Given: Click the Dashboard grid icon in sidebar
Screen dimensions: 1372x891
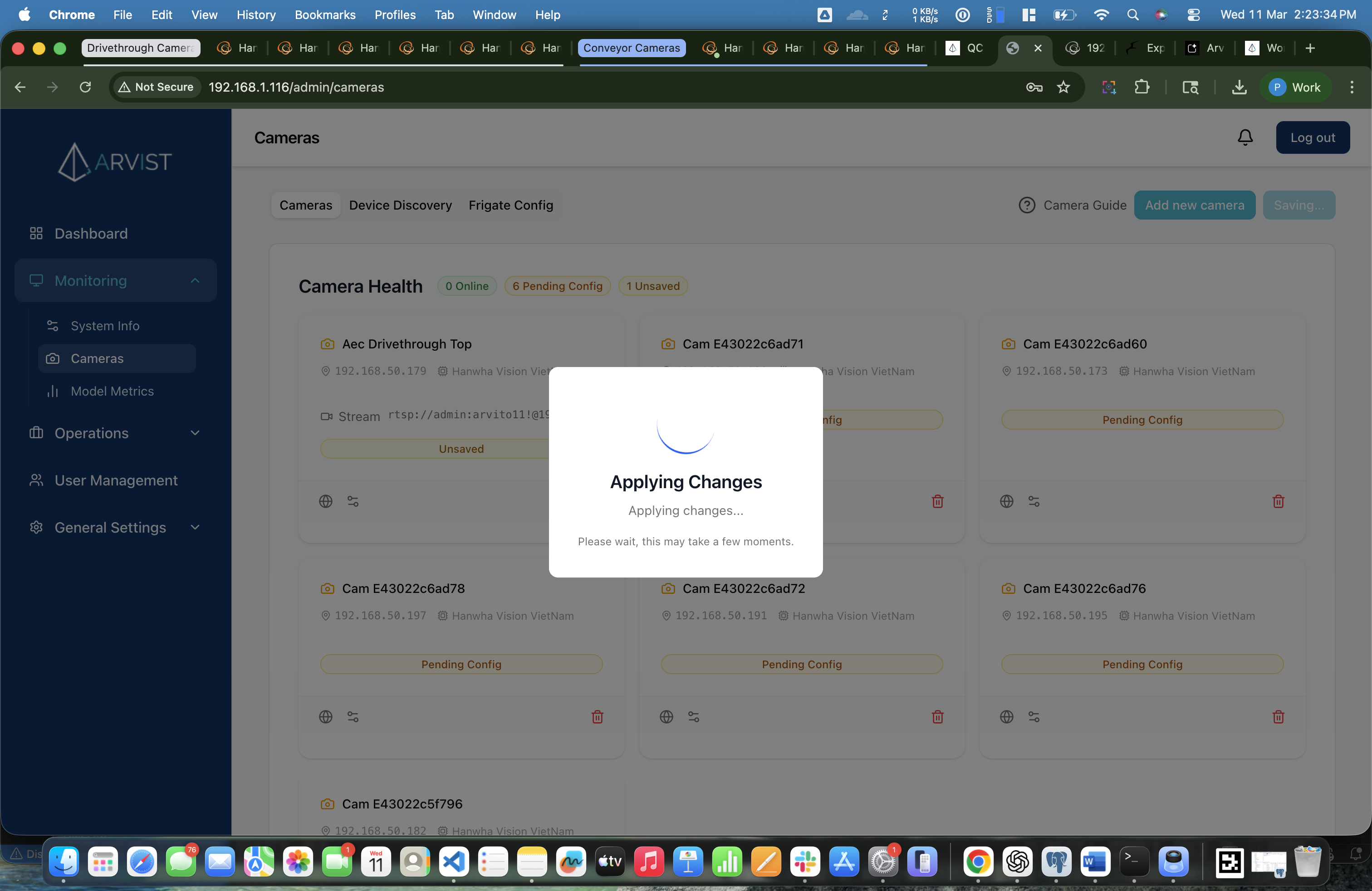Looking at the screenshot, I should [36, 233].
